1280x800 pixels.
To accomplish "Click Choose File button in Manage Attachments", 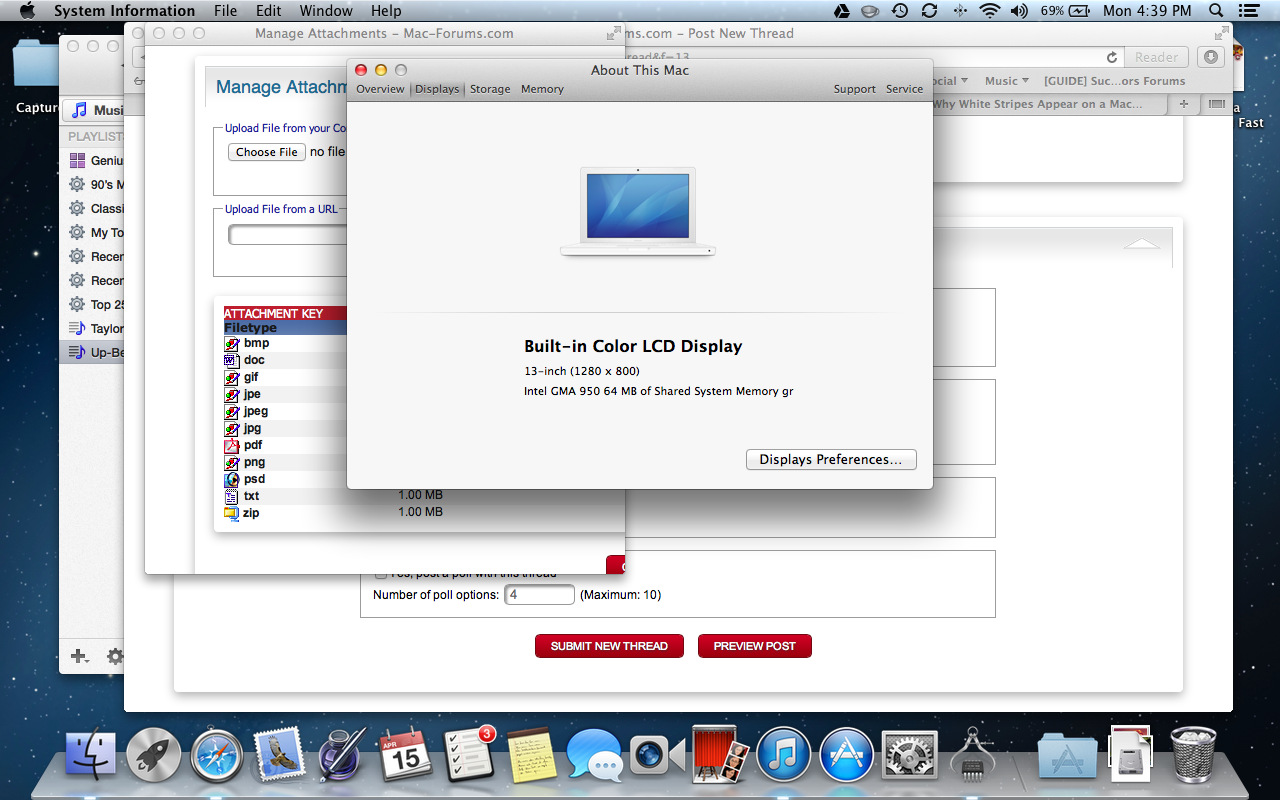I will pyautogui.click(x=267, y=152).
